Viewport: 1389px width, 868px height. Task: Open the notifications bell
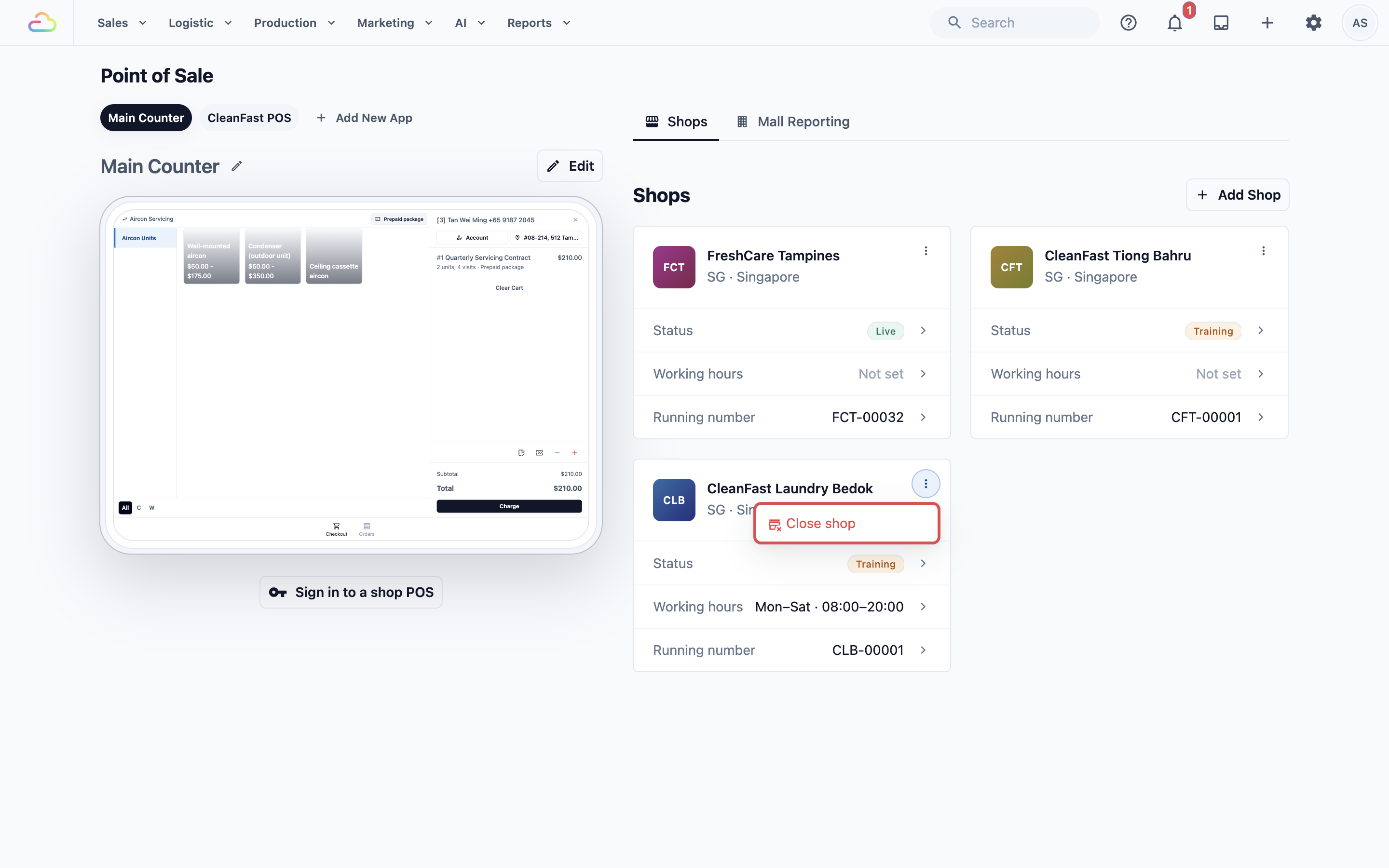click(x=1175, y=23)
